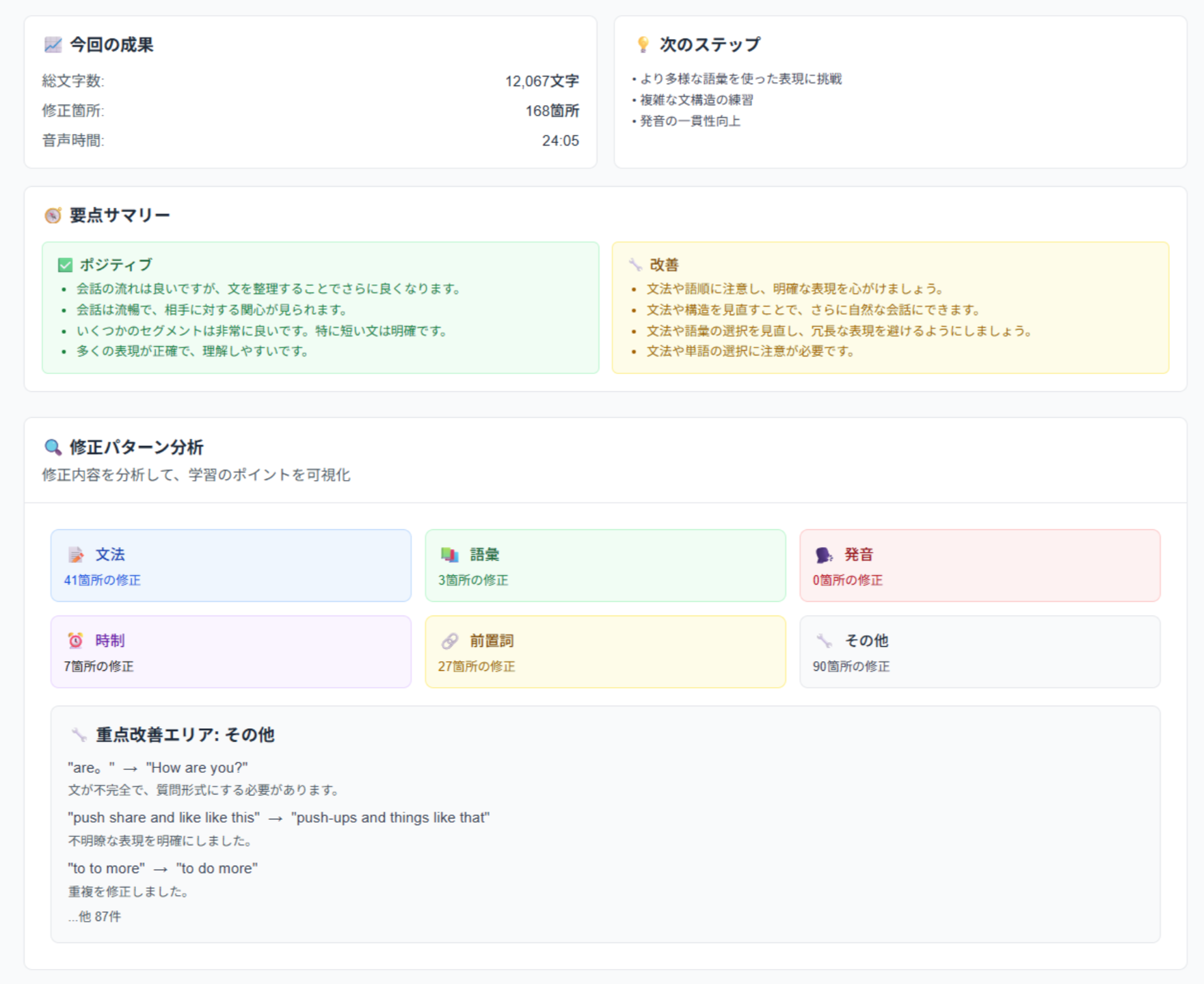Click the 重点改善エリア: その他 heading
Screen dimensions: 1204x984
[x=185, y=735]
